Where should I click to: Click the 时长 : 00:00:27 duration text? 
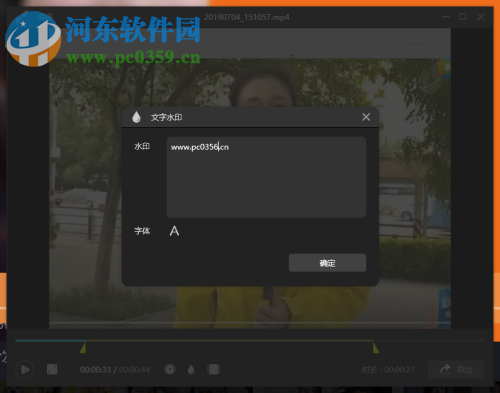point(388,370)
